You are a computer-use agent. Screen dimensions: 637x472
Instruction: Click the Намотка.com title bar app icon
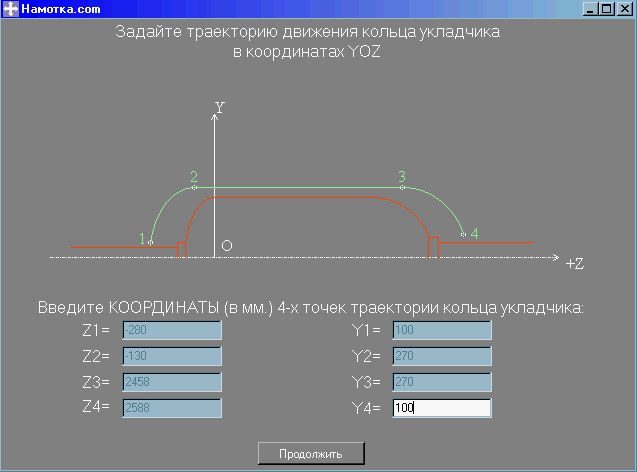click(11, 9)
